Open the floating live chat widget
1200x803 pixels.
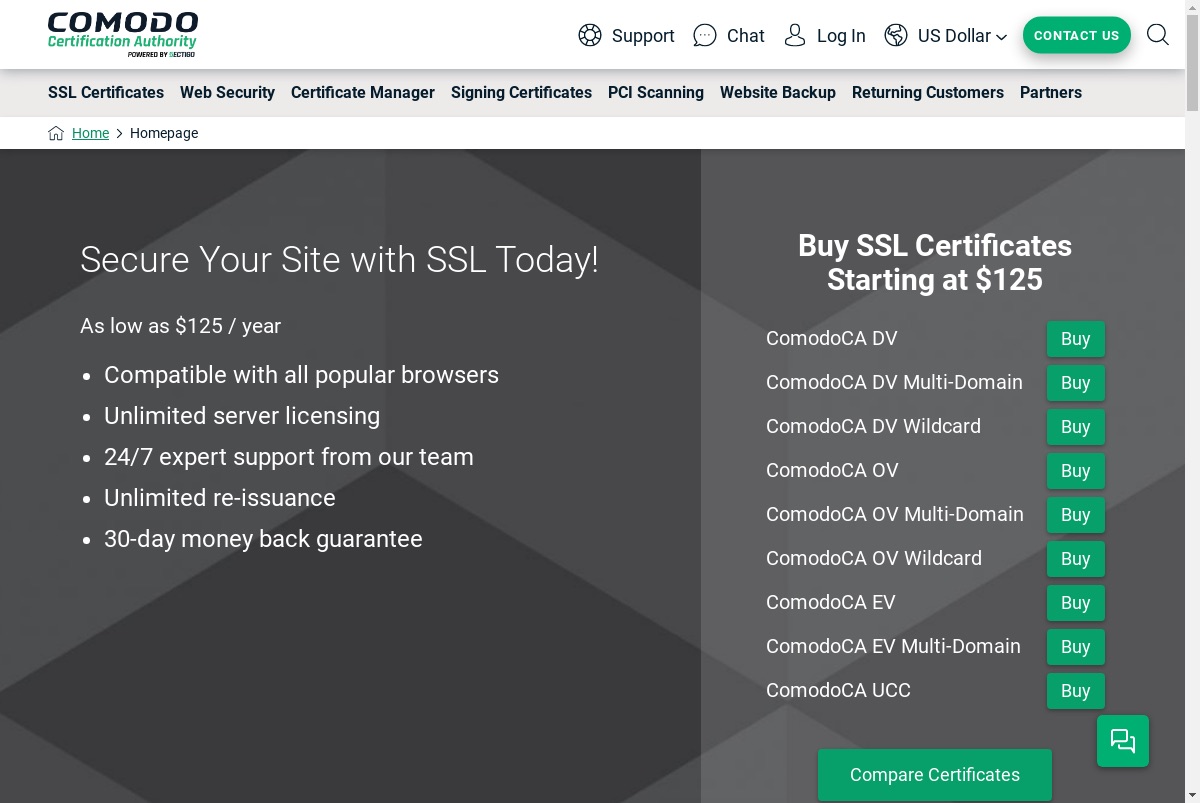(x=1123, y=741)
